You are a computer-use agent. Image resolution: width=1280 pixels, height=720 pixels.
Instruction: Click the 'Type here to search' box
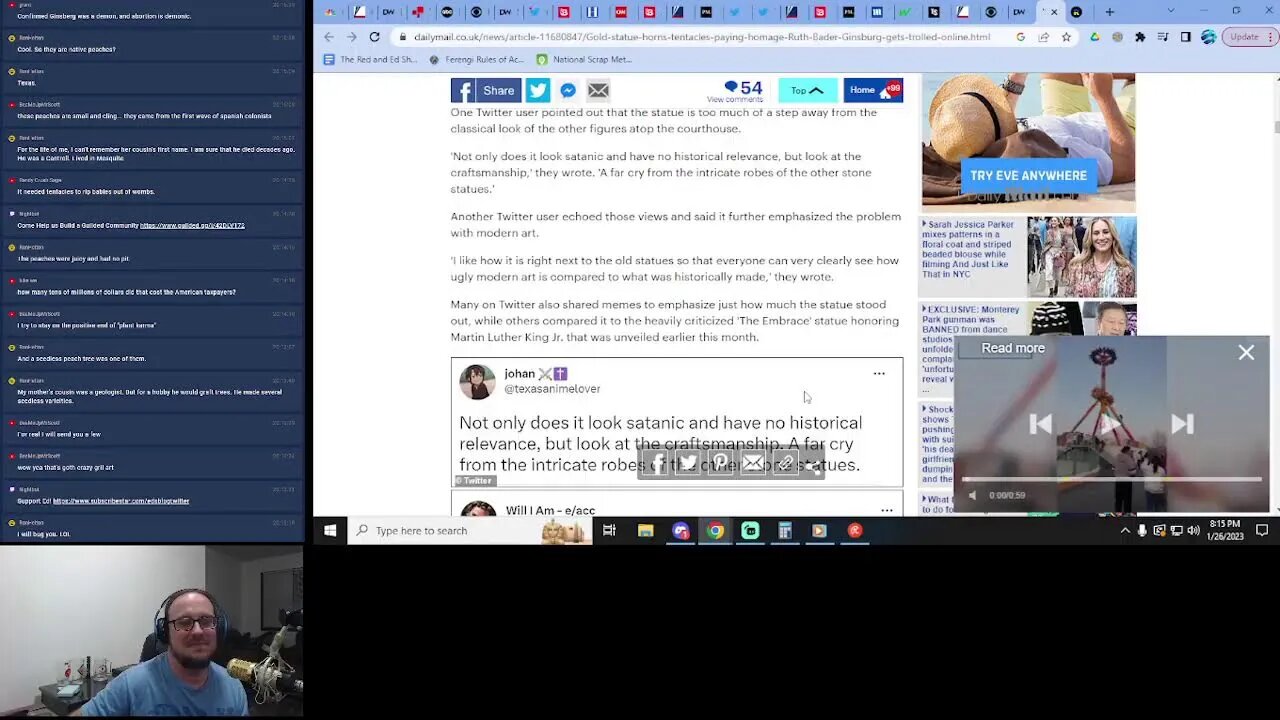click(x=470, y=531)
